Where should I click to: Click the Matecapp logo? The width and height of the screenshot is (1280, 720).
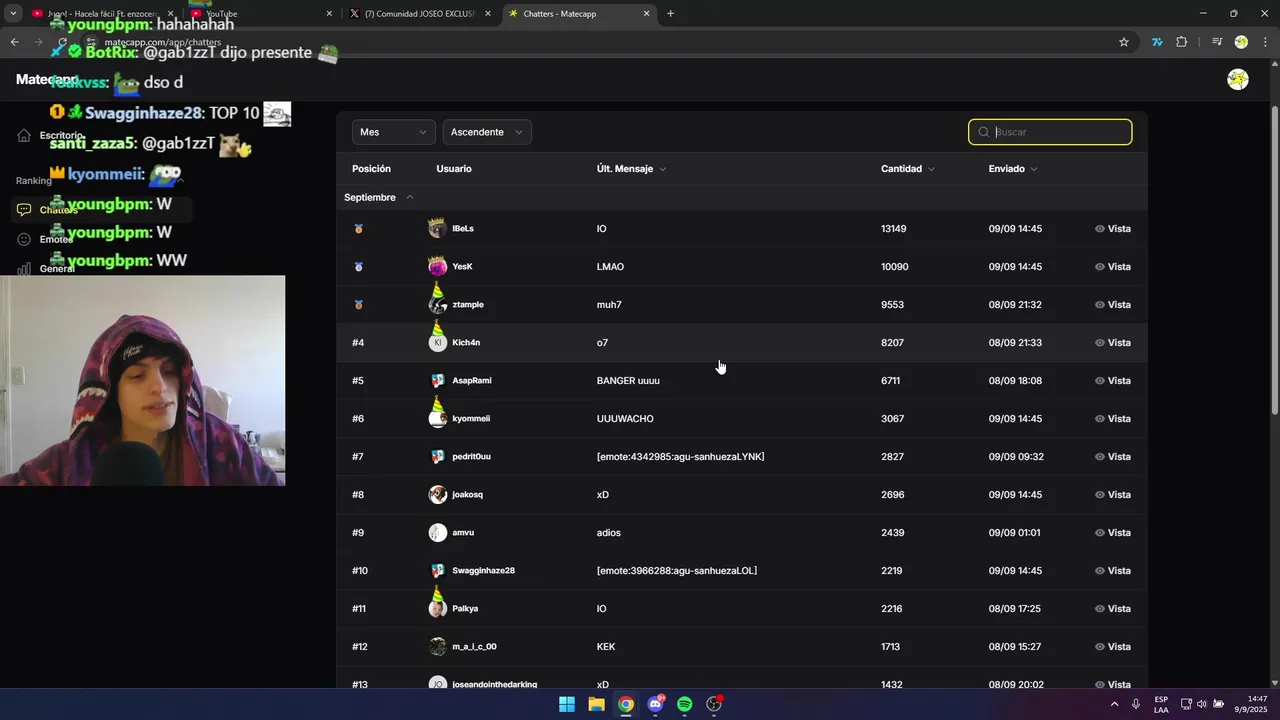click(x=47, y=80)
